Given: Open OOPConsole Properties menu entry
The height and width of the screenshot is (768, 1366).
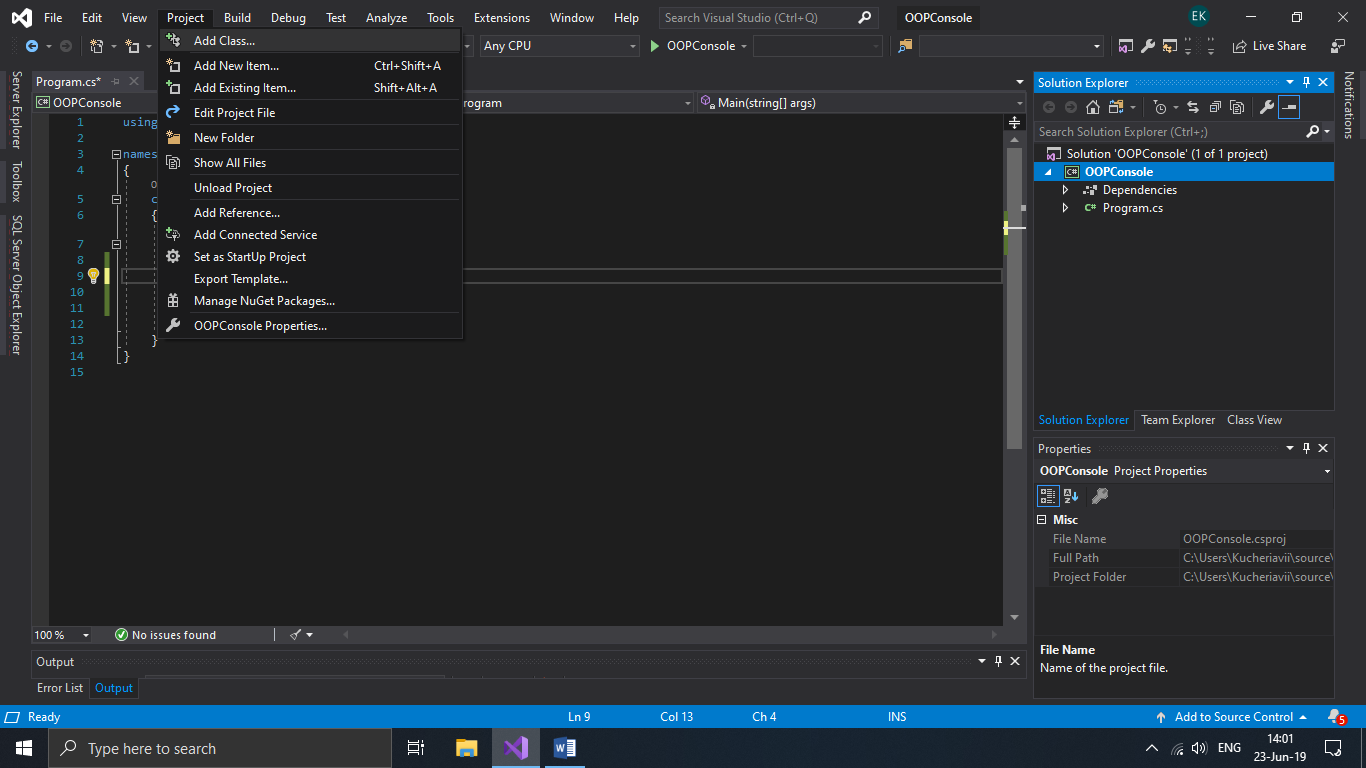Looking at the screenshot, I should pos(310,326).
